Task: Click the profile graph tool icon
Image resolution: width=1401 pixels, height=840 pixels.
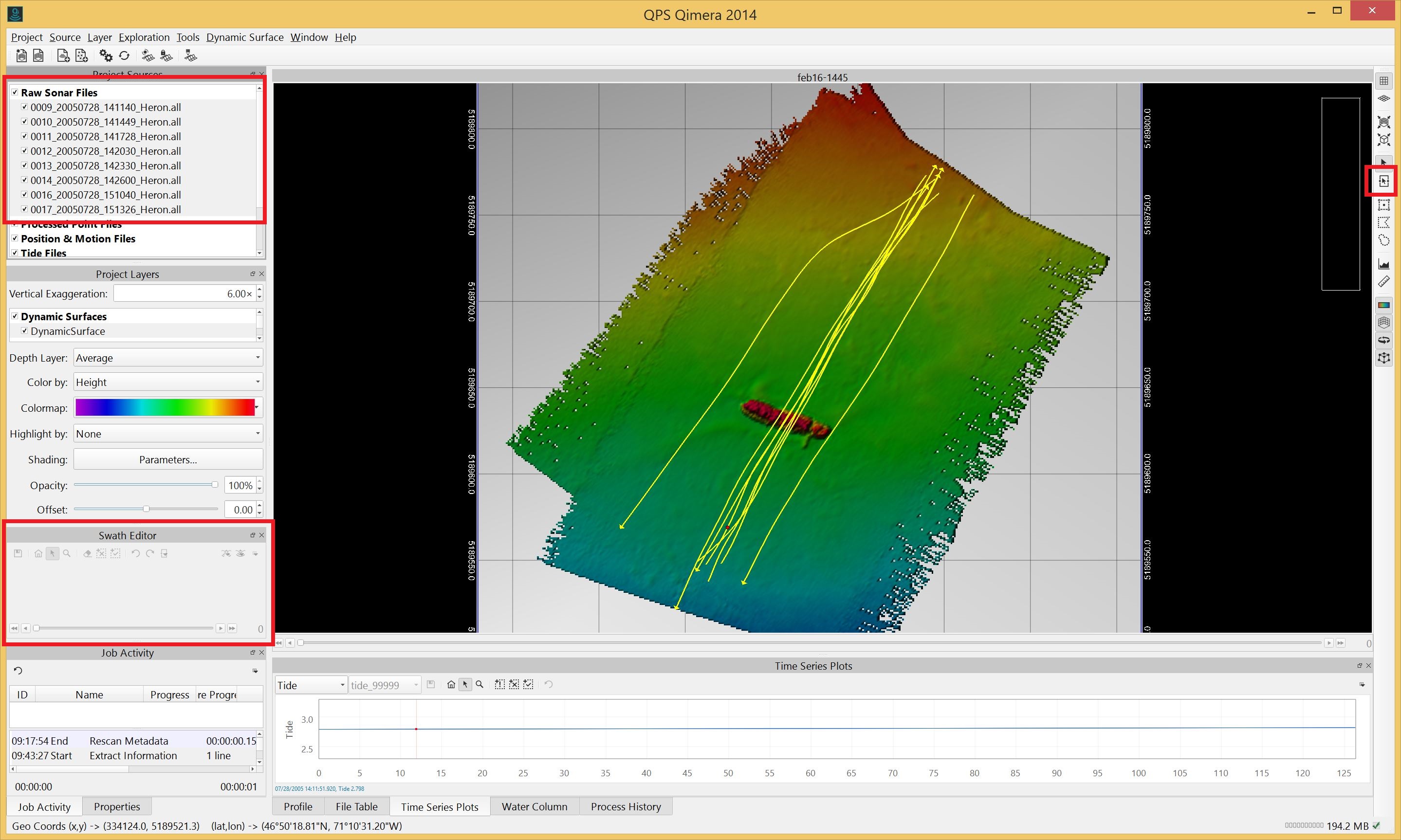Action: pos(1383,264)
